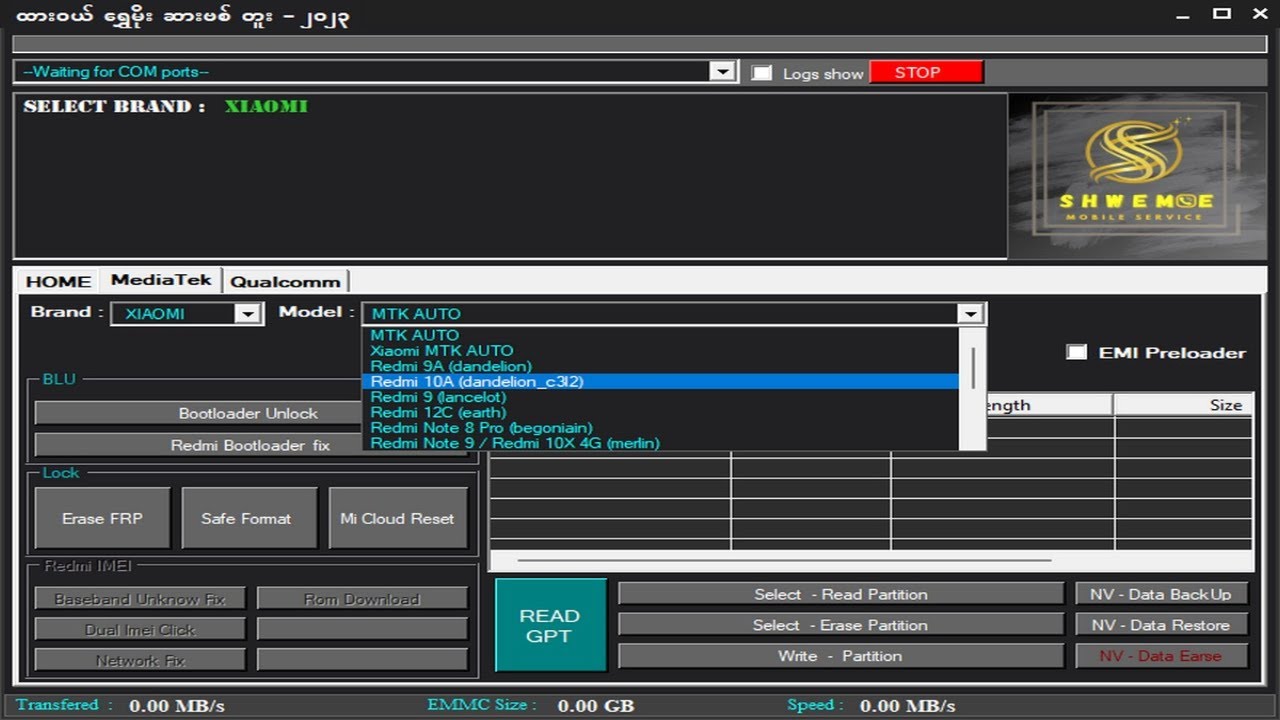Switch to the Qualcomm tab
1280x720 pixels.
[285, 281]
